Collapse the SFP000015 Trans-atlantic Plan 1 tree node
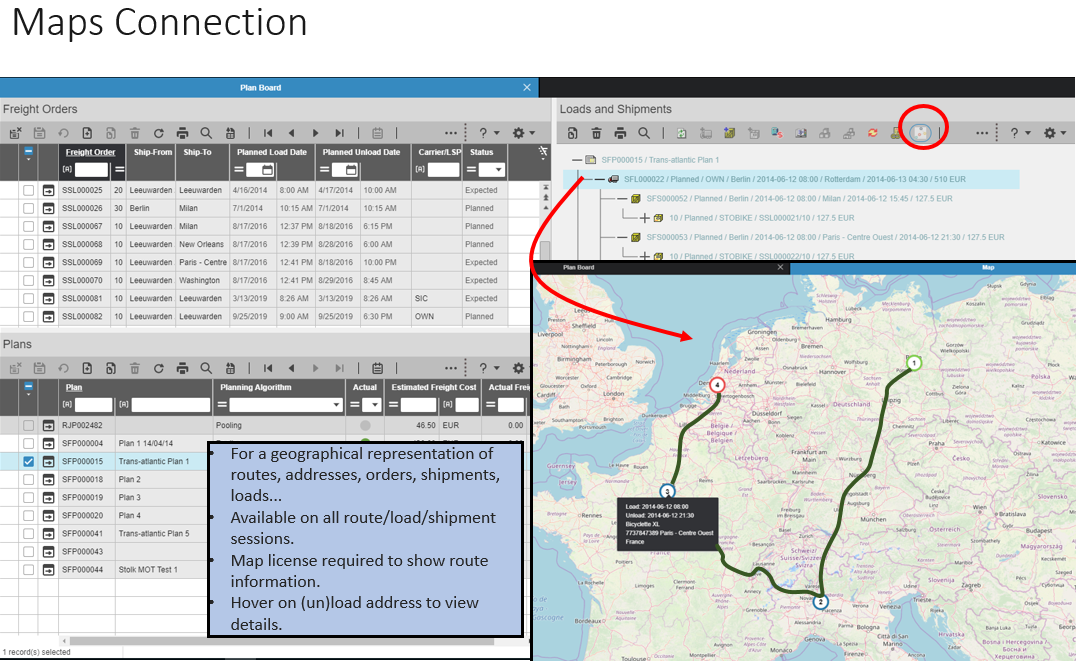The image size is (1076, 661). (577, 160)
